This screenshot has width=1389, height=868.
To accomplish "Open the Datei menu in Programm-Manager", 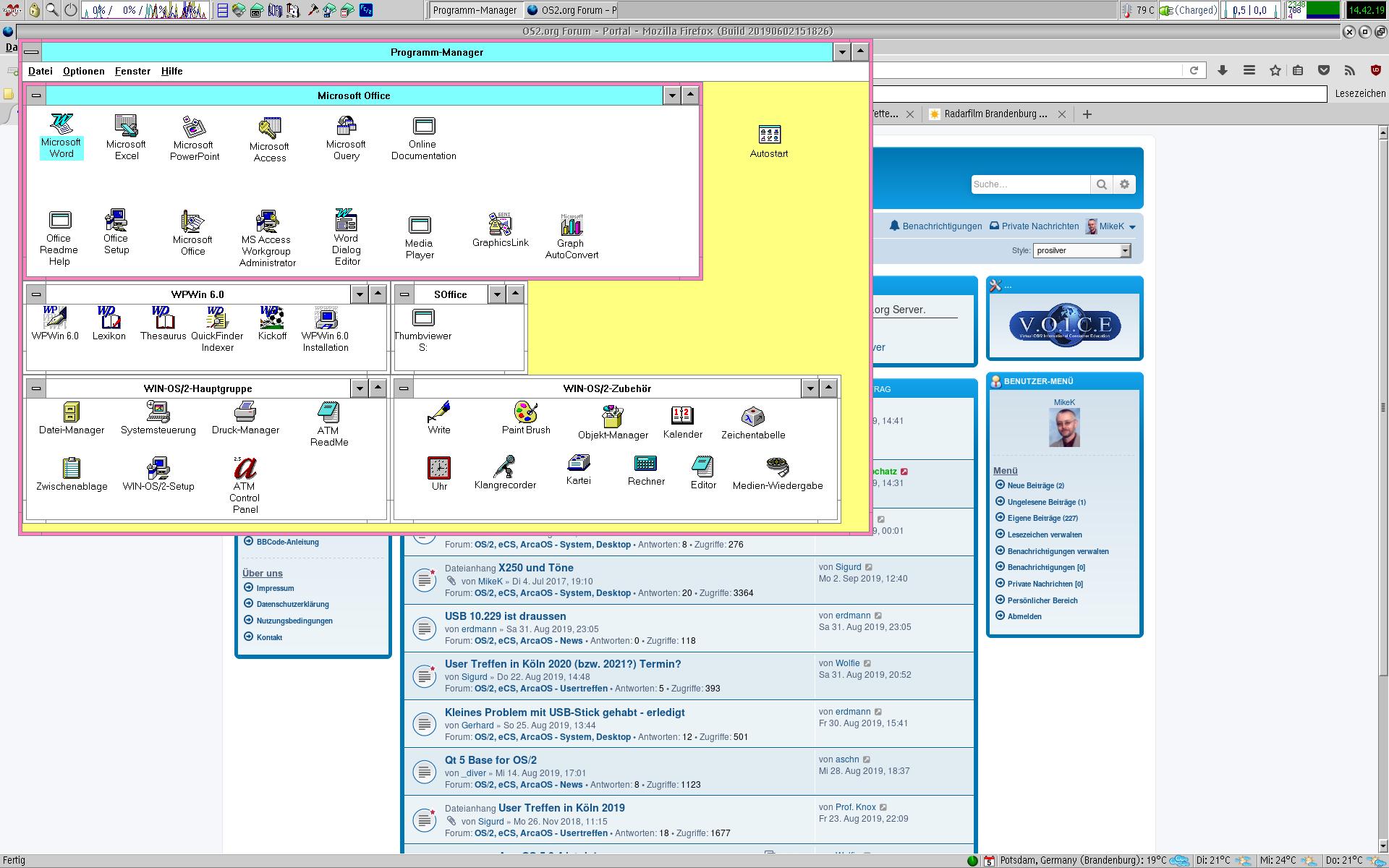I will coord(41,71).
